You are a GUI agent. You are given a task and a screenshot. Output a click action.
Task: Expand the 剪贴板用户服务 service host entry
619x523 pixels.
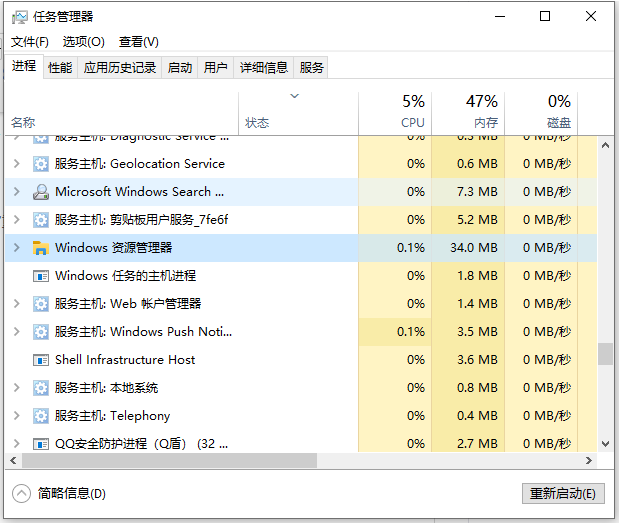(x=16, y=220)
